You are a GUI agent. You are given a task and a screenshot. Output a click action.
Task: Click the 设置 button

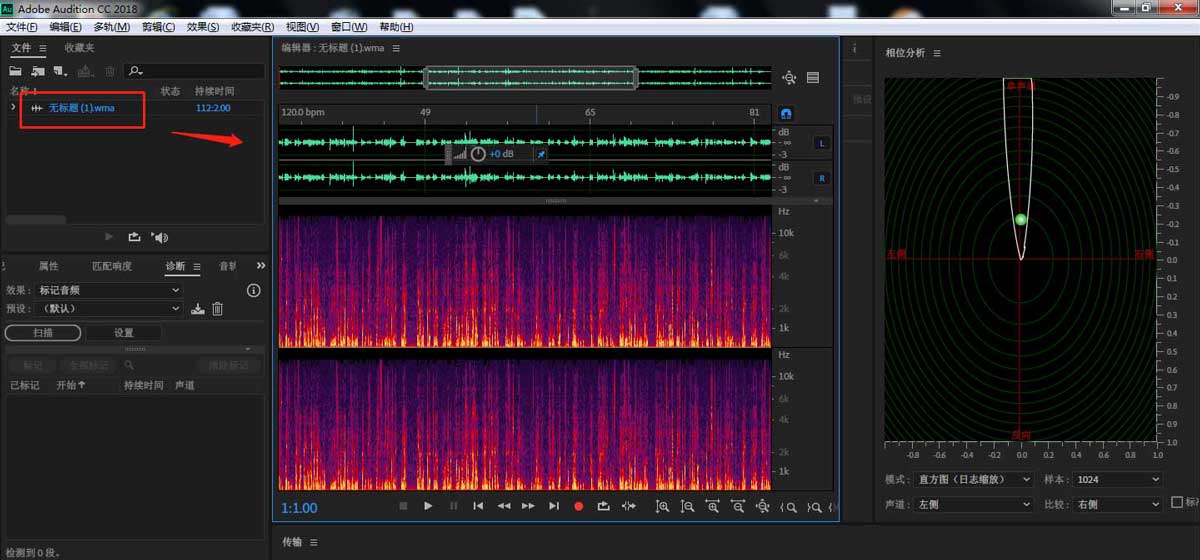coord(123,333)
